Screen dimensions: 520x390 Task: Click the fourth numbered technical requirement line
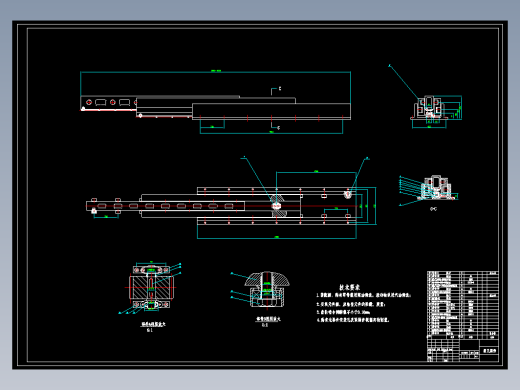[353, 320]
